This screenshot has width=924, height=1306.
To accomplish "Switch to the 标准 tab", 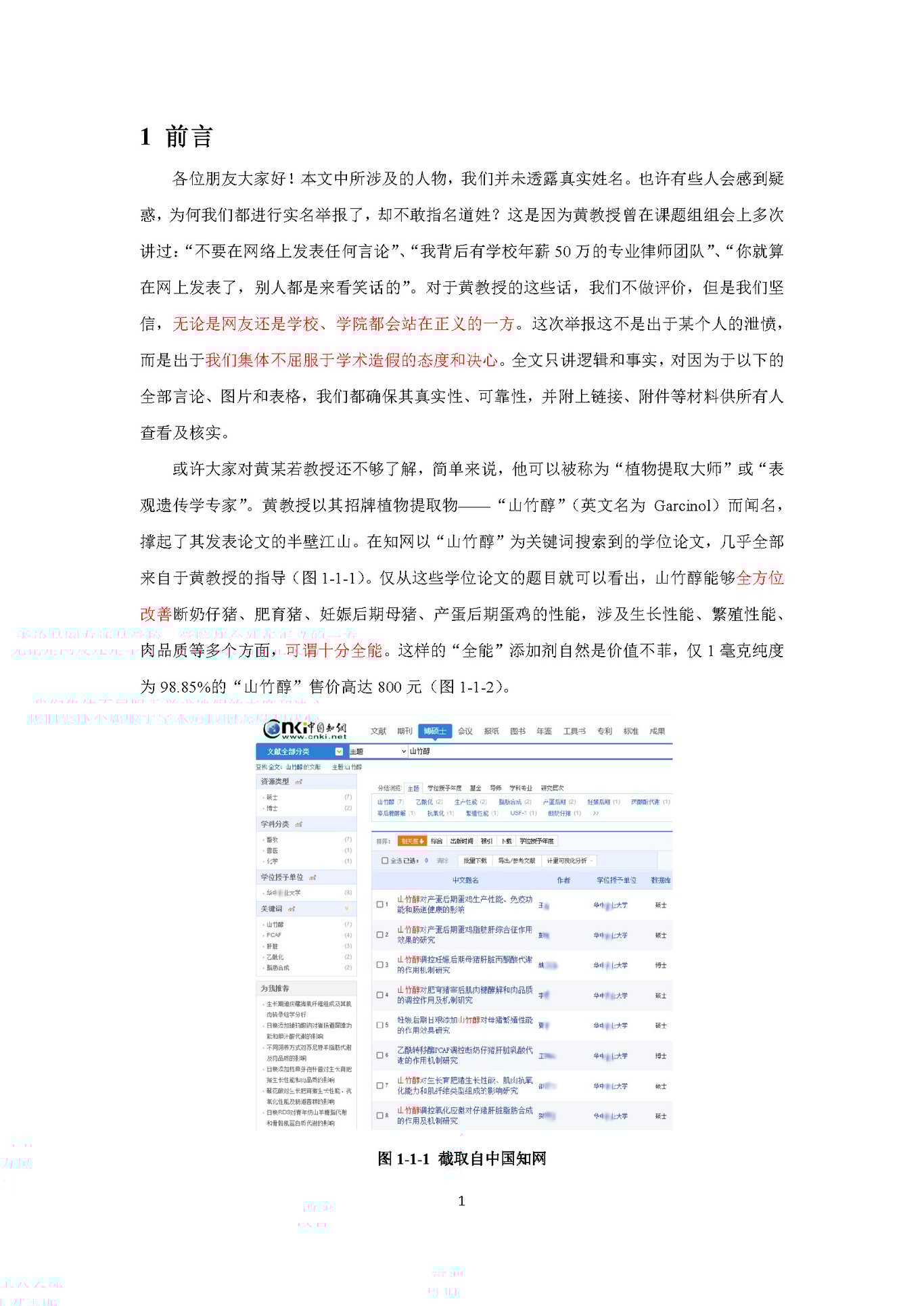I will pyautogui.click(x=630, y=731).
